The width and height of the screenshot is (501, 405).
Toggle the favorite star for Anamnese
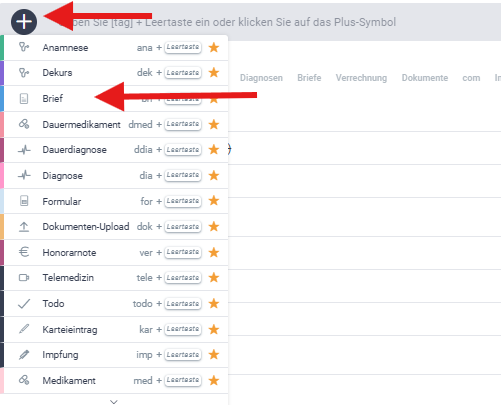coord(214,47)
